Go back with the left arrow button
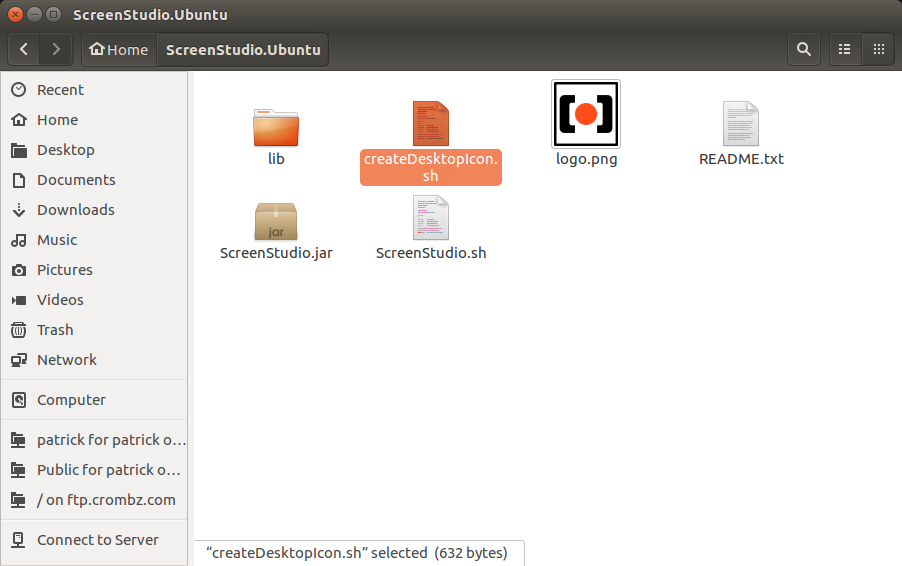 click(24, 49)
